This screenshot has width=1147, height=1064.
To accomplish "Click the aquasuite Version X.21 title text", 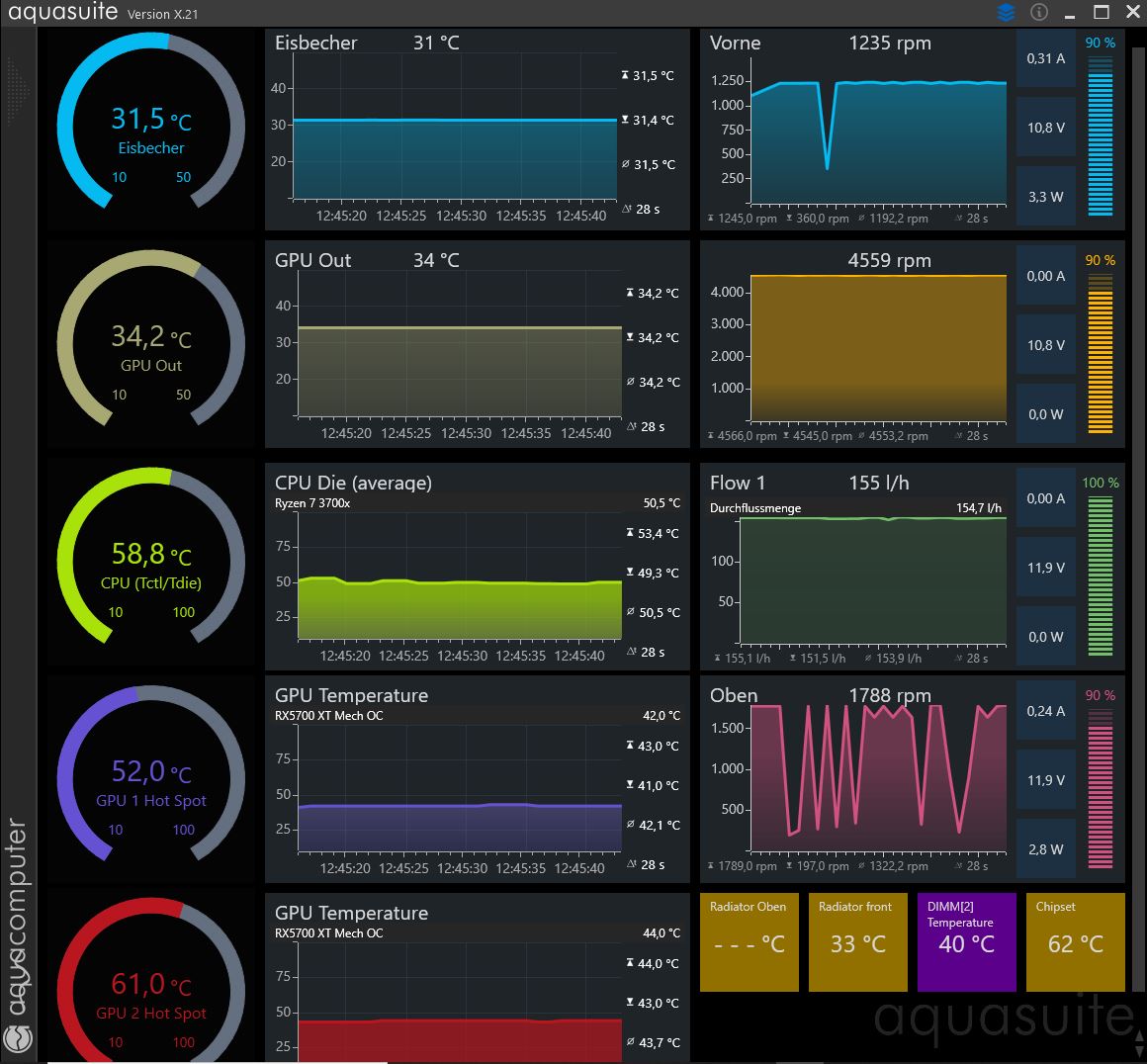I will (103, 12).
